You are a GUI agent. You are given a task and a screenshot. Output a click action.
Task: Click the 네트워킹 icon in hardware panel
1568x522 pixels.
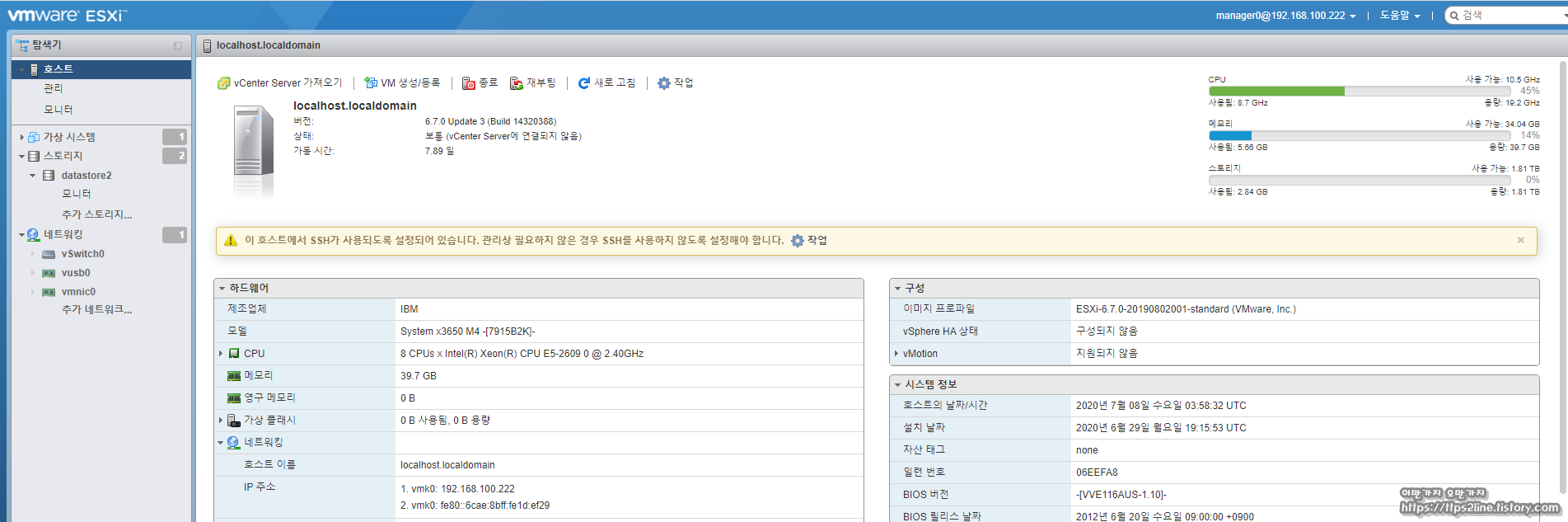tap(234, 443)
